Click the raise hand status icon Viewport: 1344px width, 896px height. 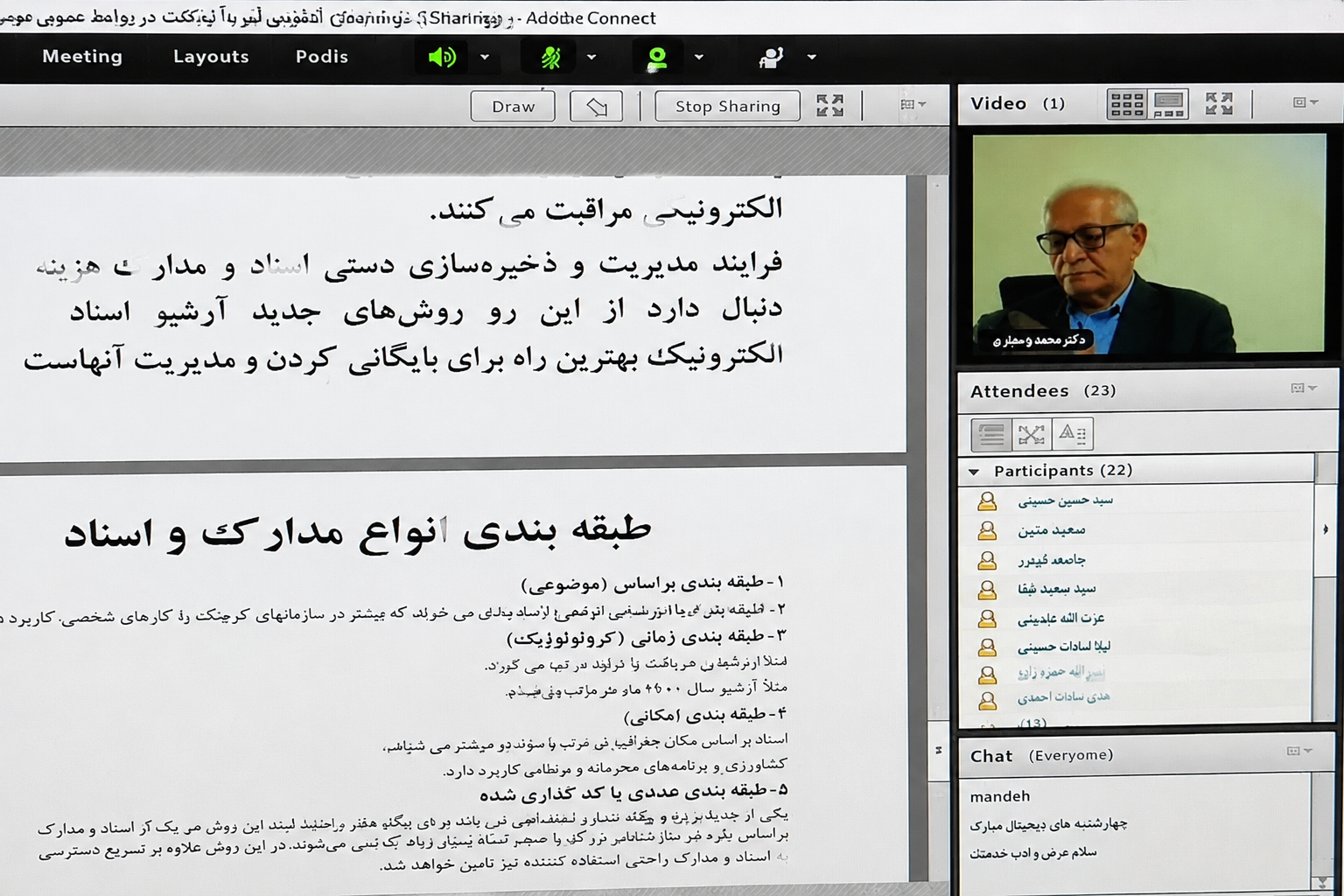point(771,58)
